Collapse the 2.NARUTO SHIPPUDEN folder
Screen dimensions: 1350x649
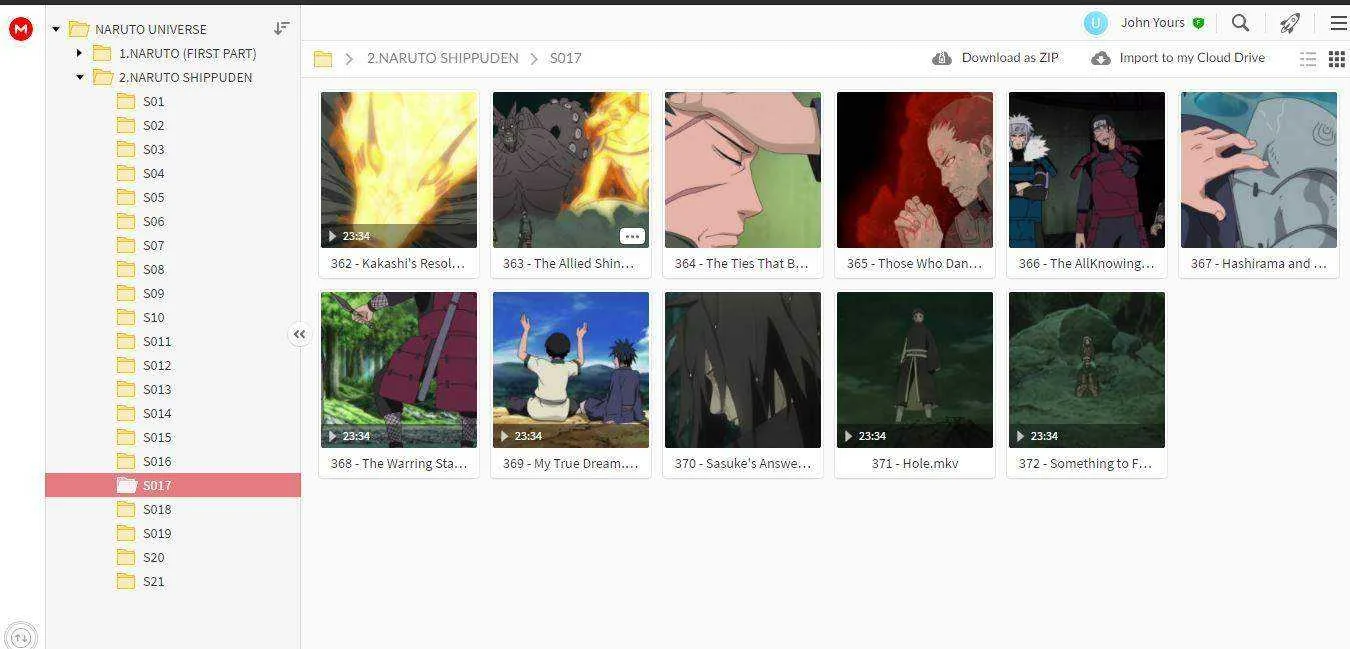80,77
